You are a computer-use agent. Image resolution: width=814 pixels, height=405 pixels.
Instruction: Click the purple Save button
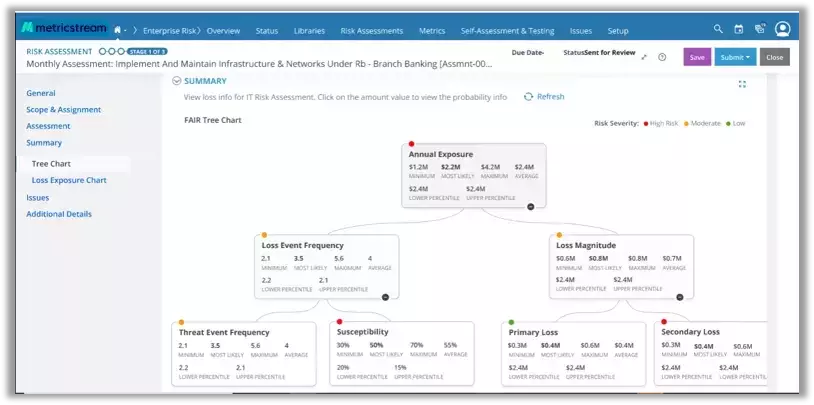tap(697, 57)
